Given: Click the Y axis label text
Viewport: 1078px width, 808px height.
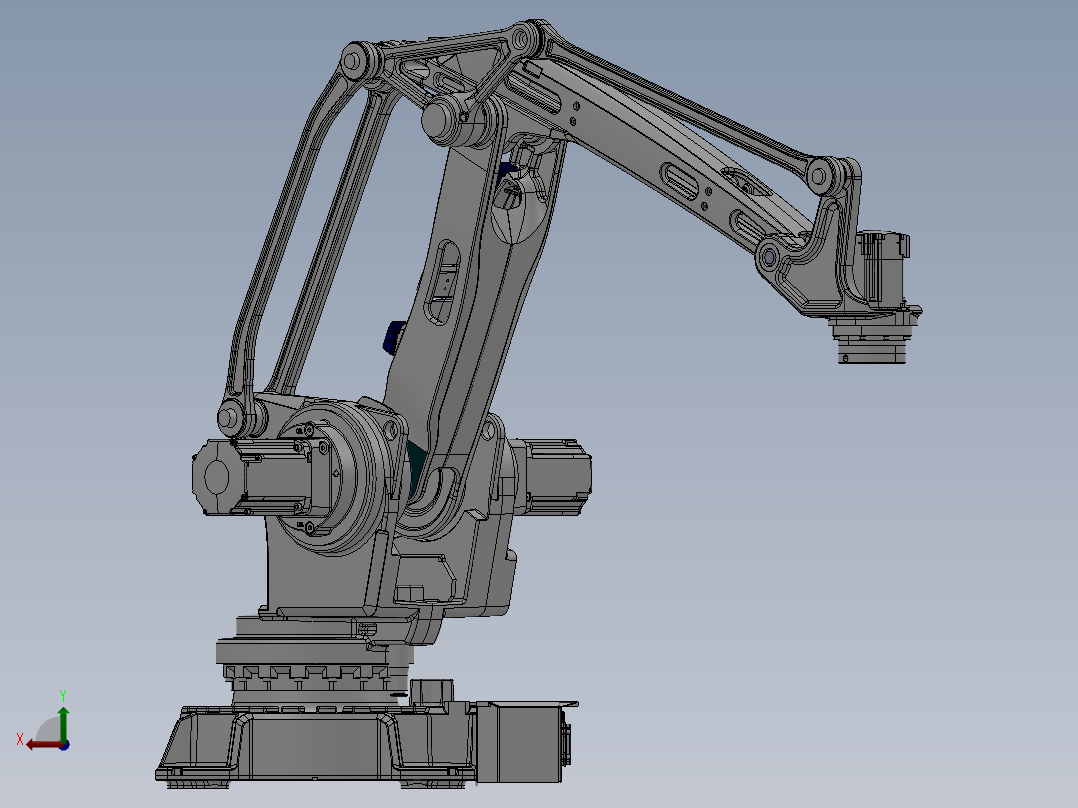Looking at the screenshot, I should tap(63, 693).
